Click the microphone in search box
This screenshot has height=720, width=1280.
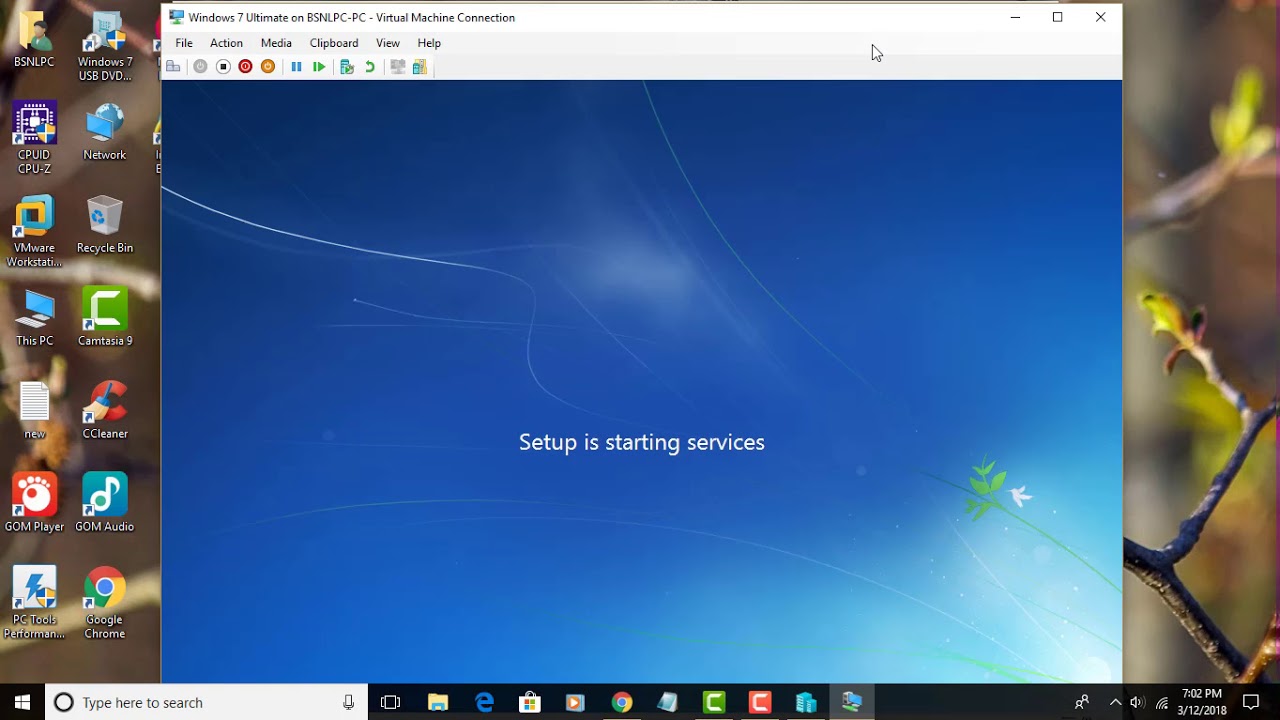(x=348, y=702)
